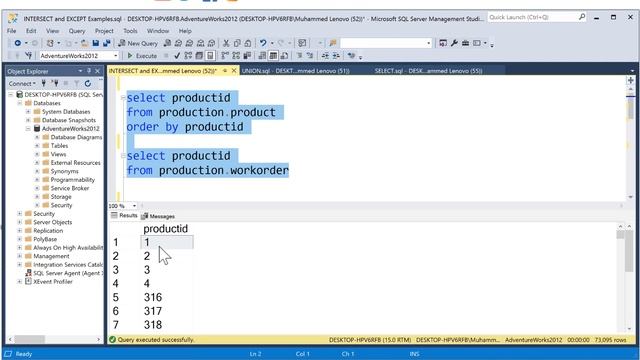
Task: Click the Properties wrench icon
Action: click(x=454, y=43)
